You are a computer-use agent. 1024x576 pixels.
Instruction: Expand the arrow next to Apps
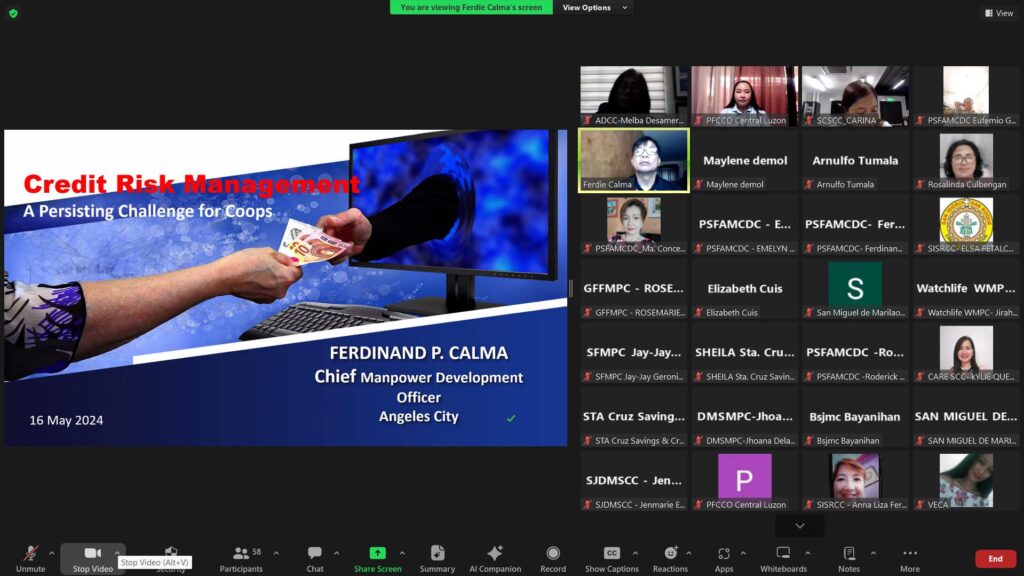click(x=743, y=553)
